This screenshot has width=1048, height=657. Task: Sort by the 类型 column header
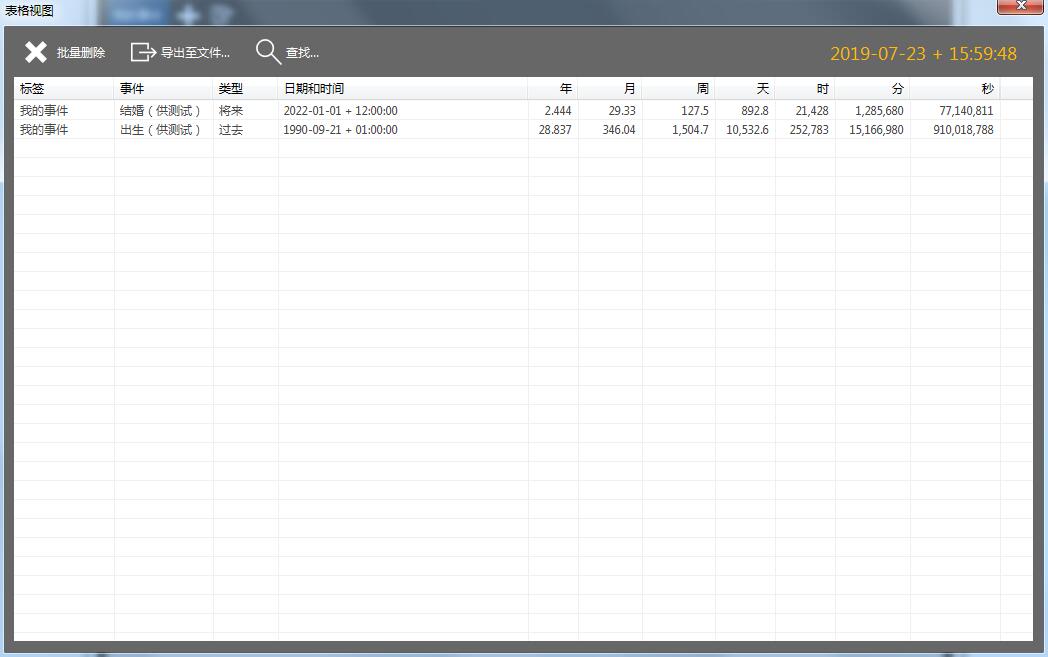click(x=246, y=89)
